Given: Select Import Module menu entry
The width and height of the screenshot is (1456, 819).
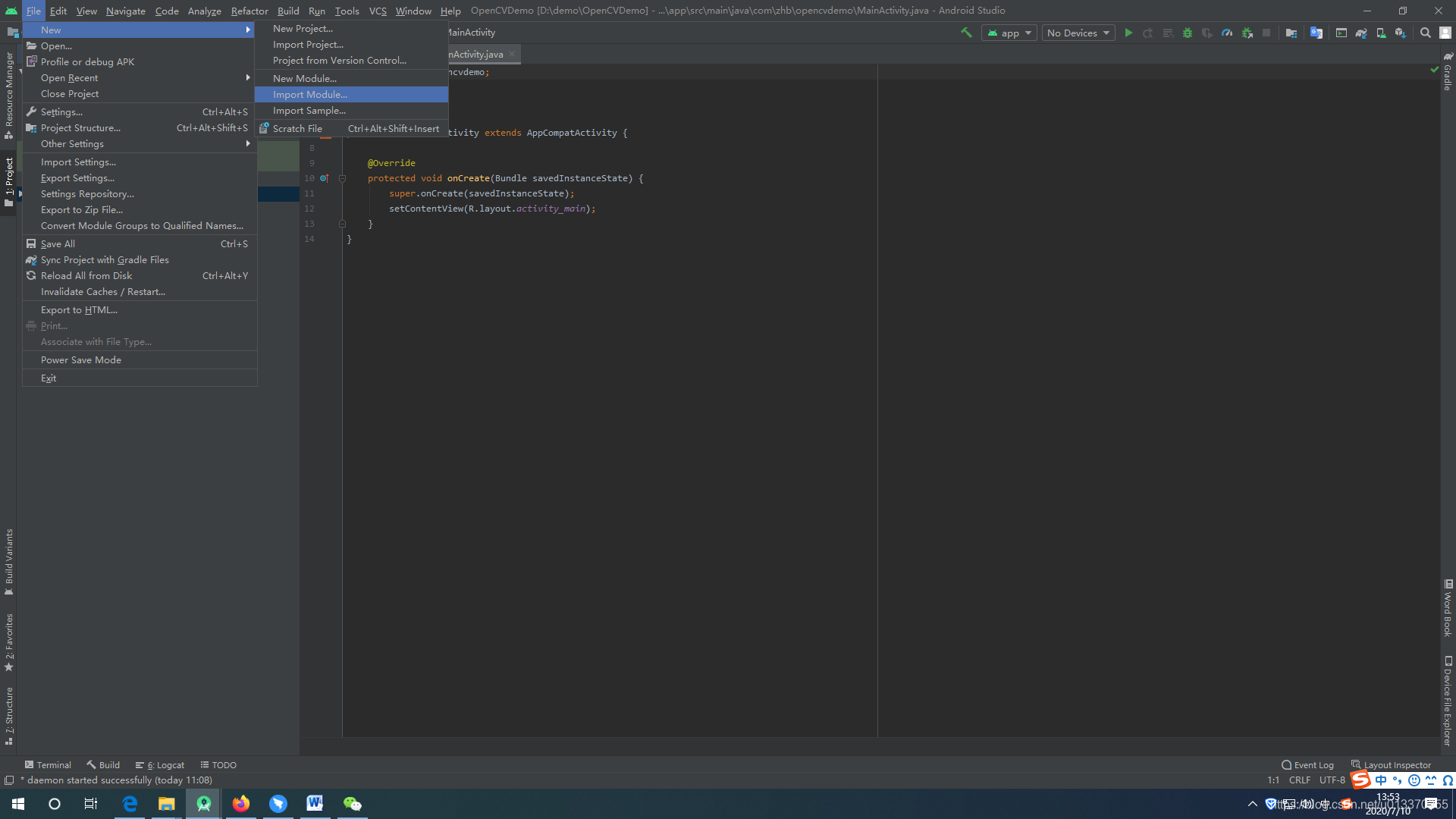Looking at the screenshot, I should [310, 94].
